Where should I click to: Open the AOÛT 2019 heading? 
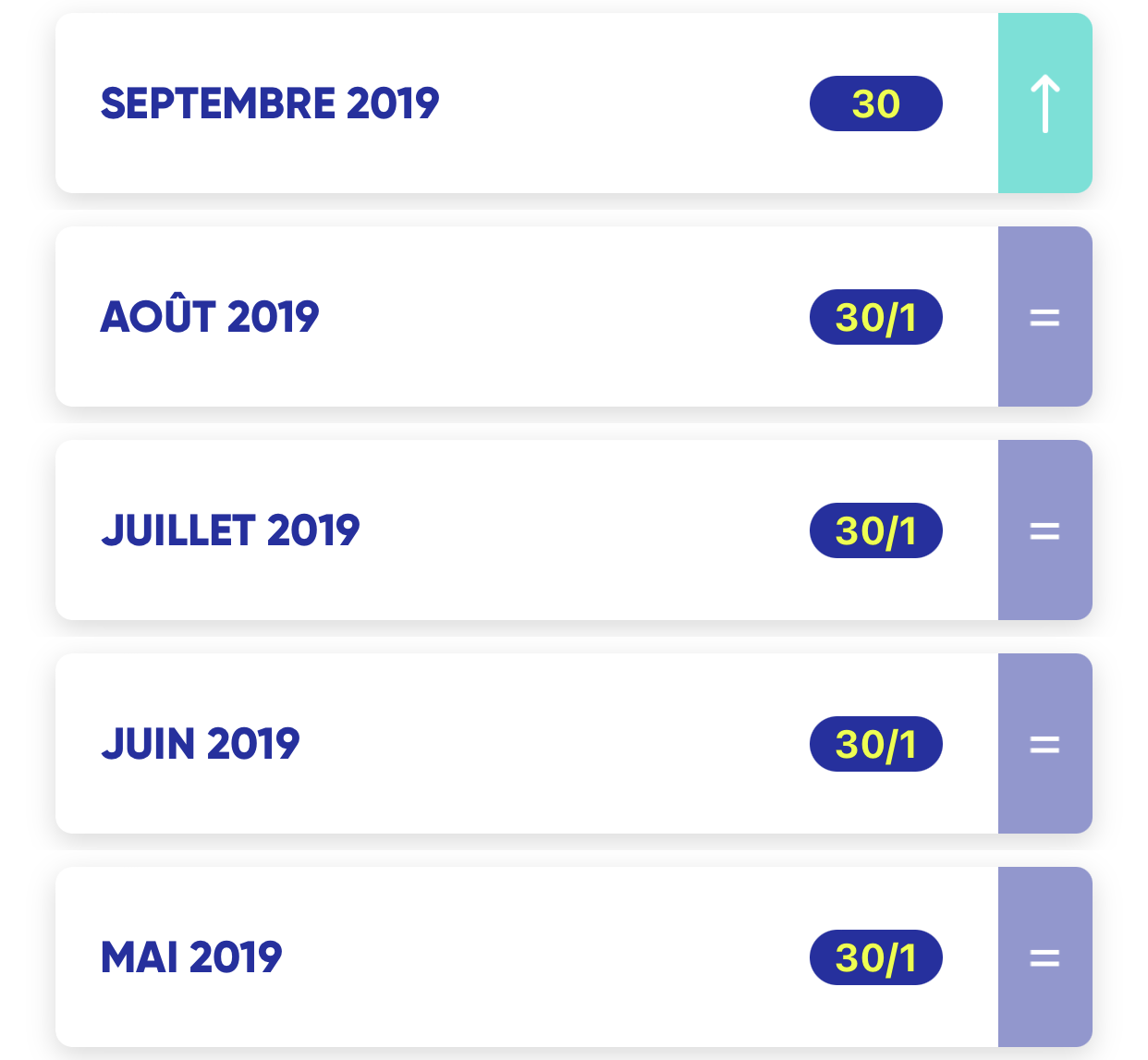(210, 315)
